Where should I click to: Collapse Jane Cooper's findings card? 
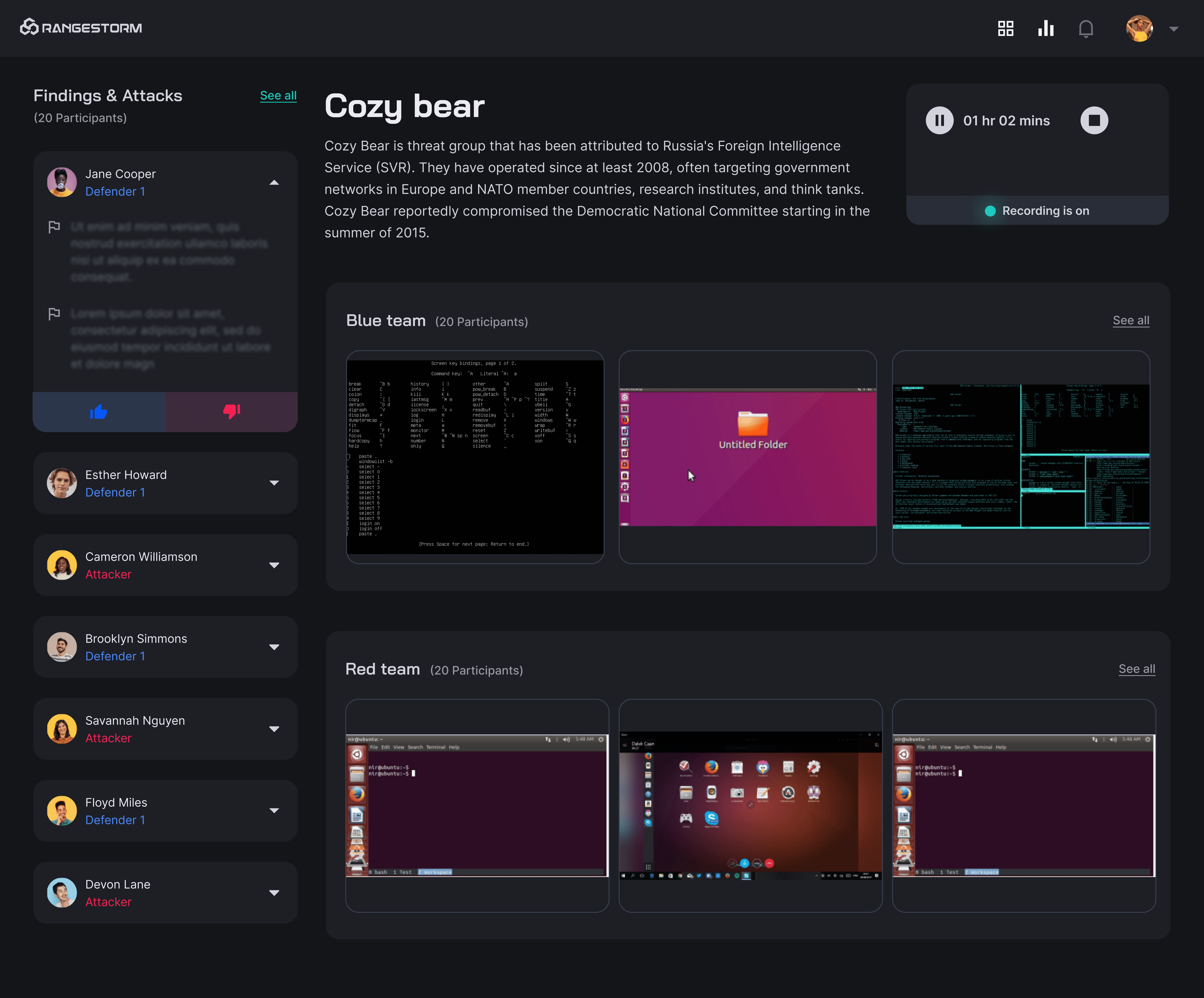click(x=274, y=182)
